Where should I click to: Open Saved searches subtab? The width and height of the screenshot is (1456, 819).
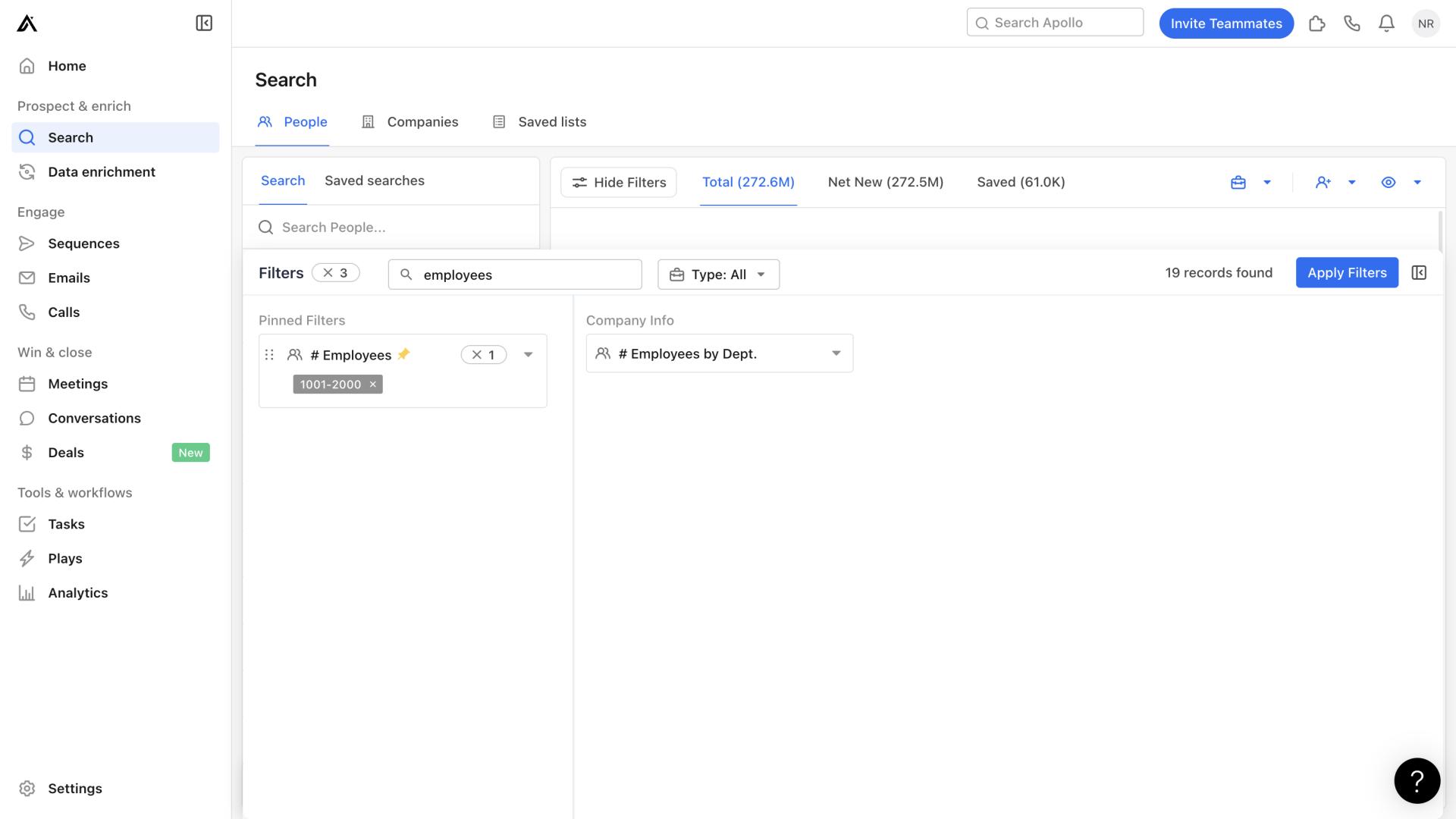click(x=375, y=180)
